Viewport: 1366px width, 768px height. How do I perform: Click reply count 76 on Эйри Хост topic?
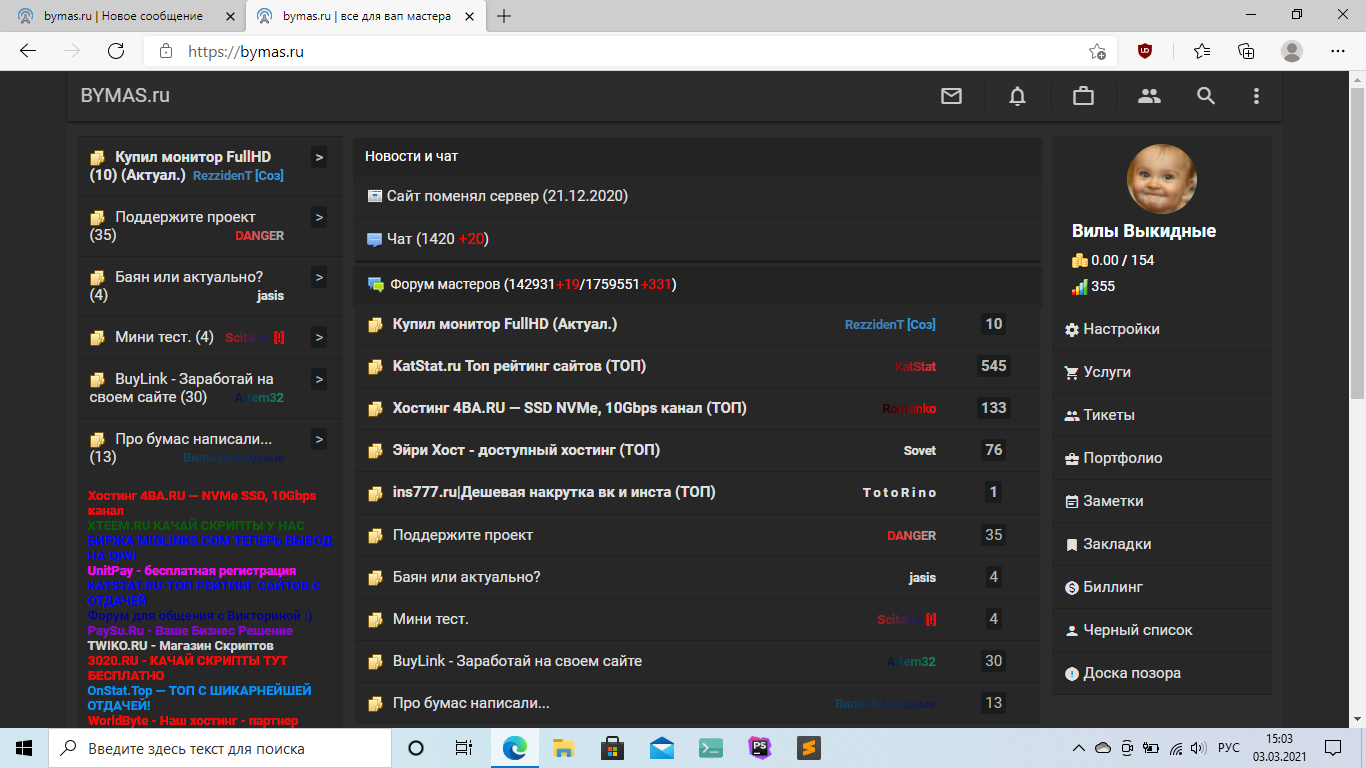pos(994,450)
